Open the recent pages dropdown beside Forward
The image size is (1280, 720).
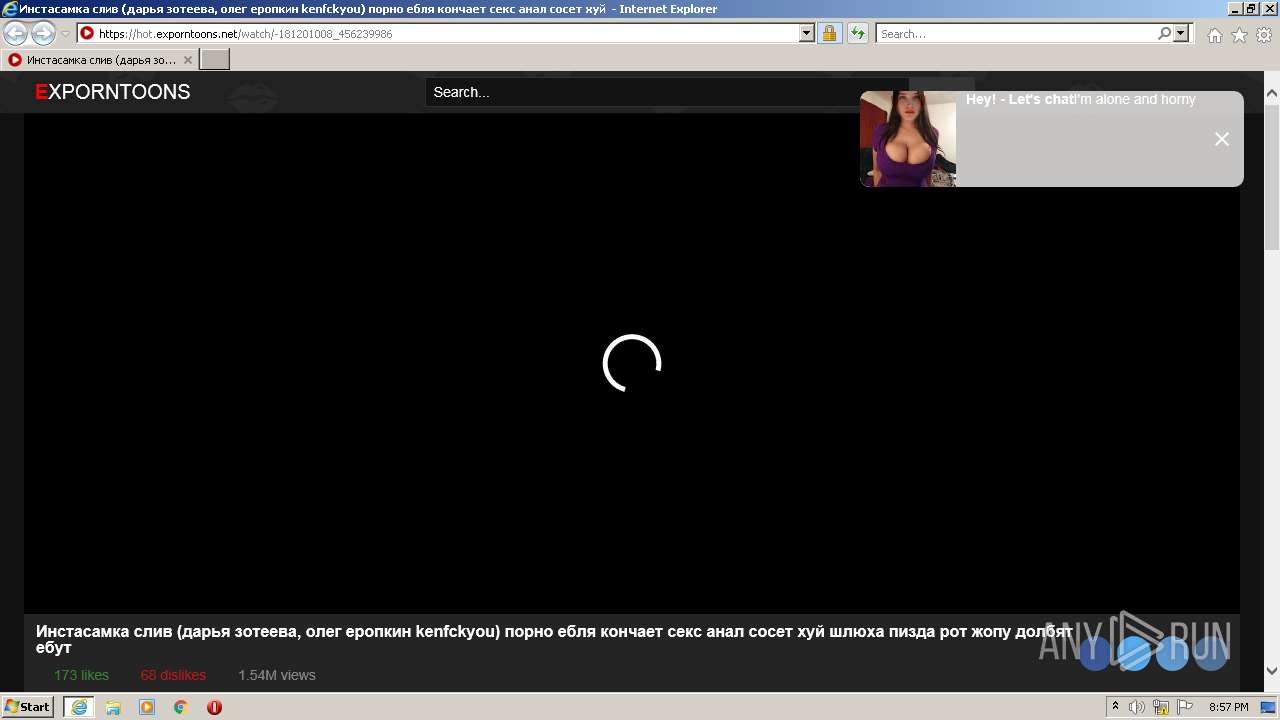(66, 34)
